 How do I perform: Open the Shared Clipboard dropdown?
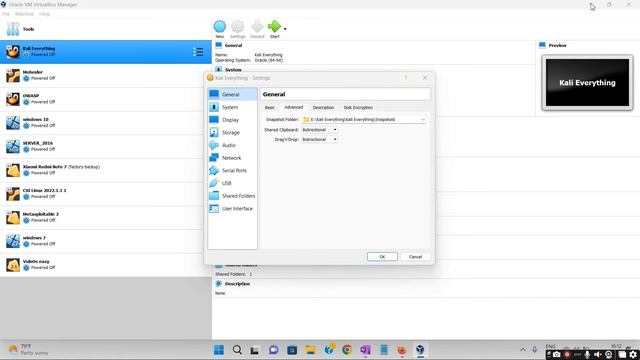[x=319, y=130]
